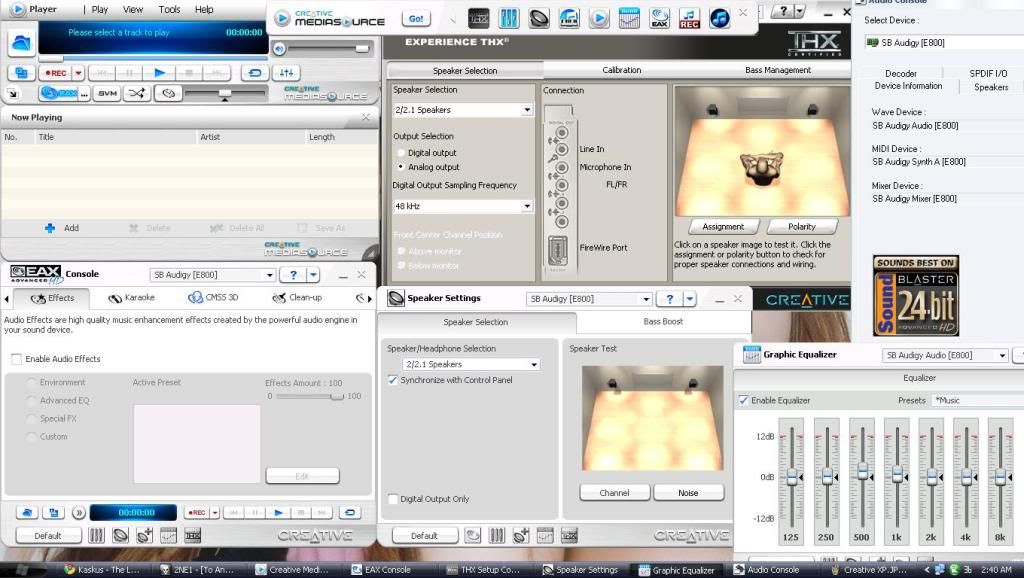Open the *Music presets dropdown in equalizer
1024x578 pixels.
click(x=977, y=400)
